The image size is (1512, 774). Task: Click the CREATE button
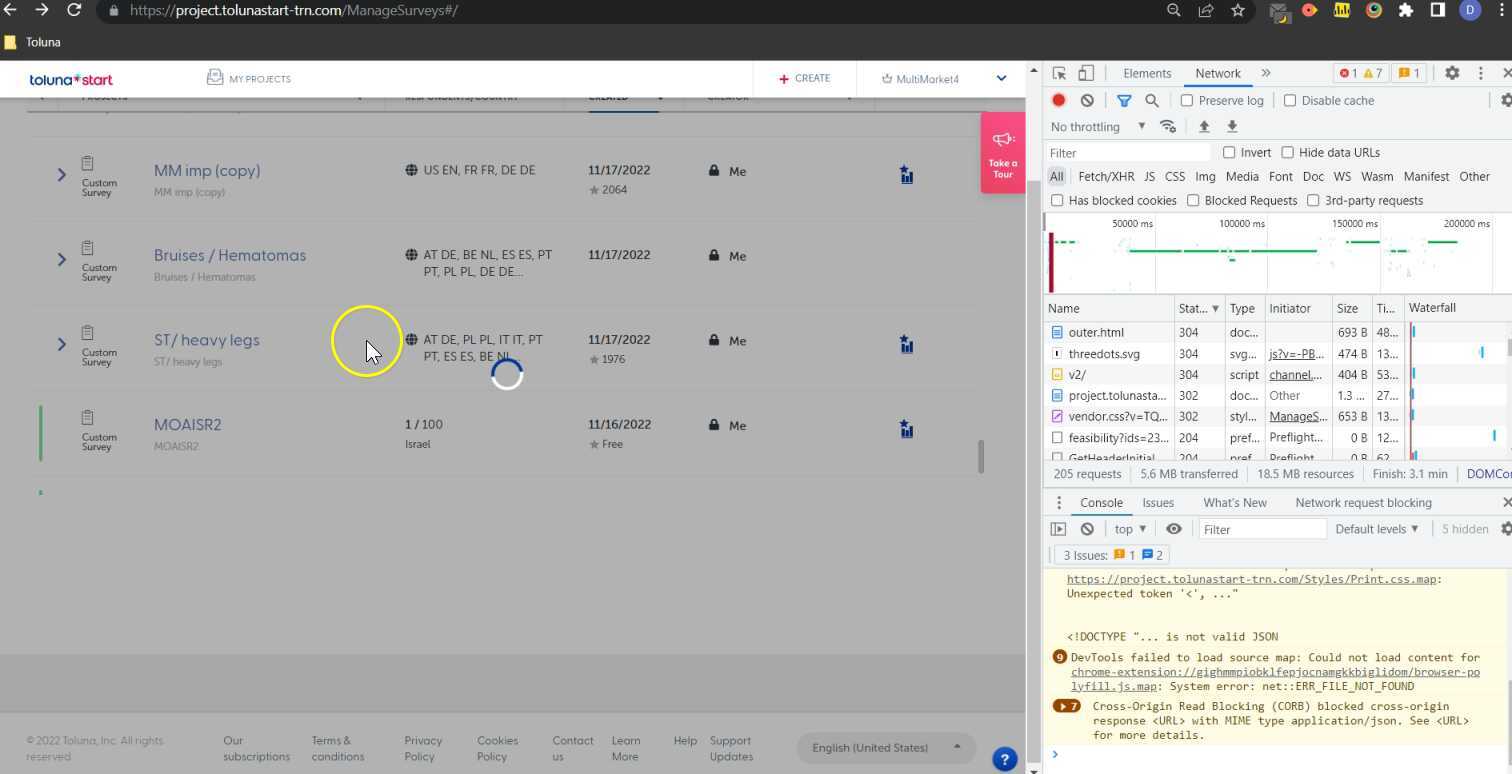tap(803, 78)
